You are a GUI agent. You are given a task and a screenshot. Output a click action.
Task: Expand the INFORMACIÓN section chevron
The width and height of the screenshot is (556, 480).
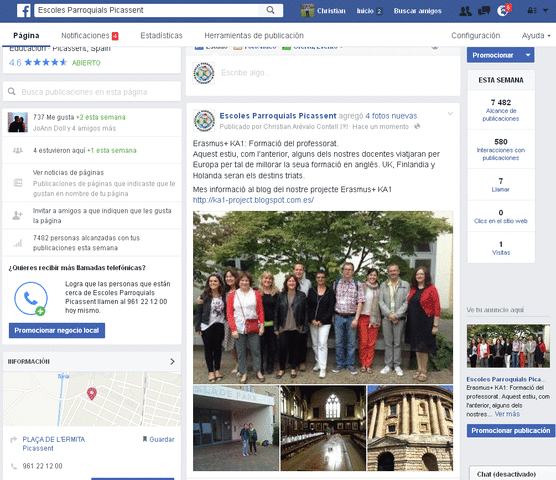coord(172,361)
